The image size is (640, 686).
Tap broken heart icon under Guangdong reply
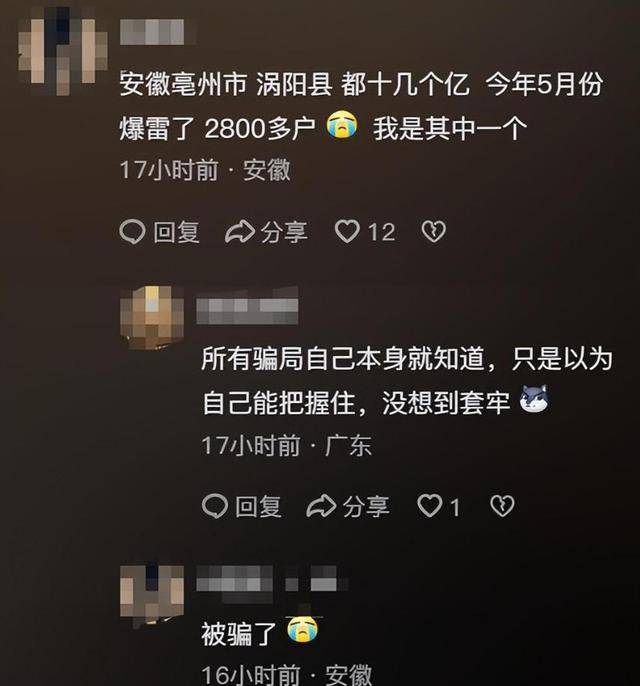502,506
